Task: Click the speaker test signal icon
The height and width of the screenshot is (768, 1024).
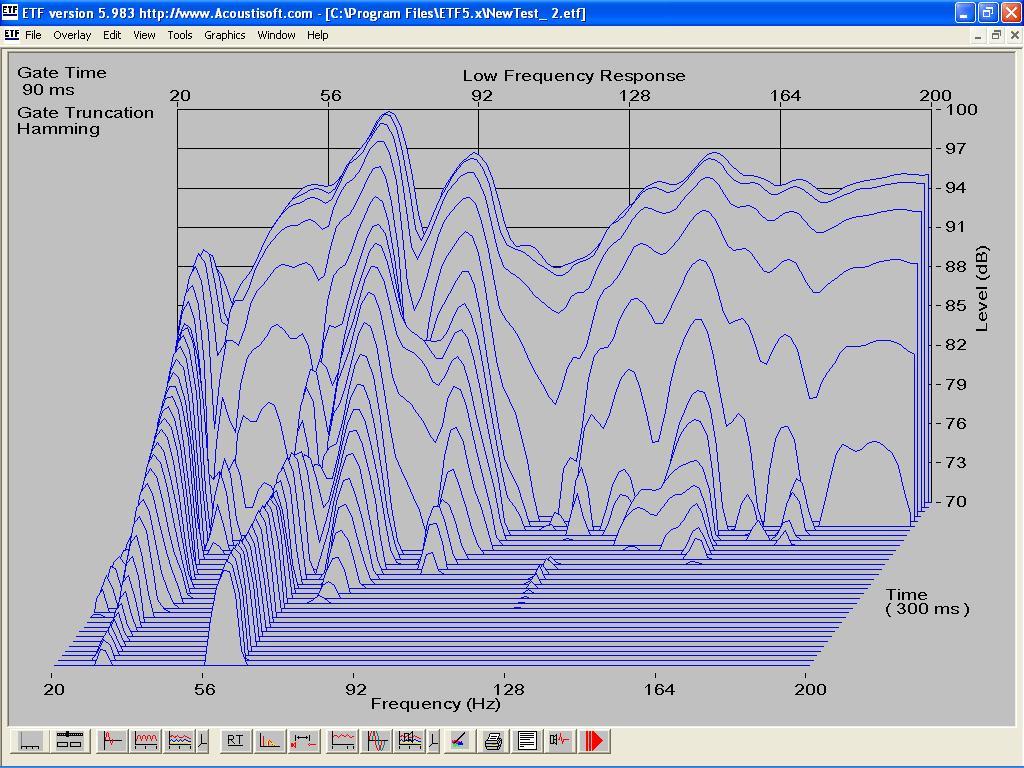Action: coord(560,741)
